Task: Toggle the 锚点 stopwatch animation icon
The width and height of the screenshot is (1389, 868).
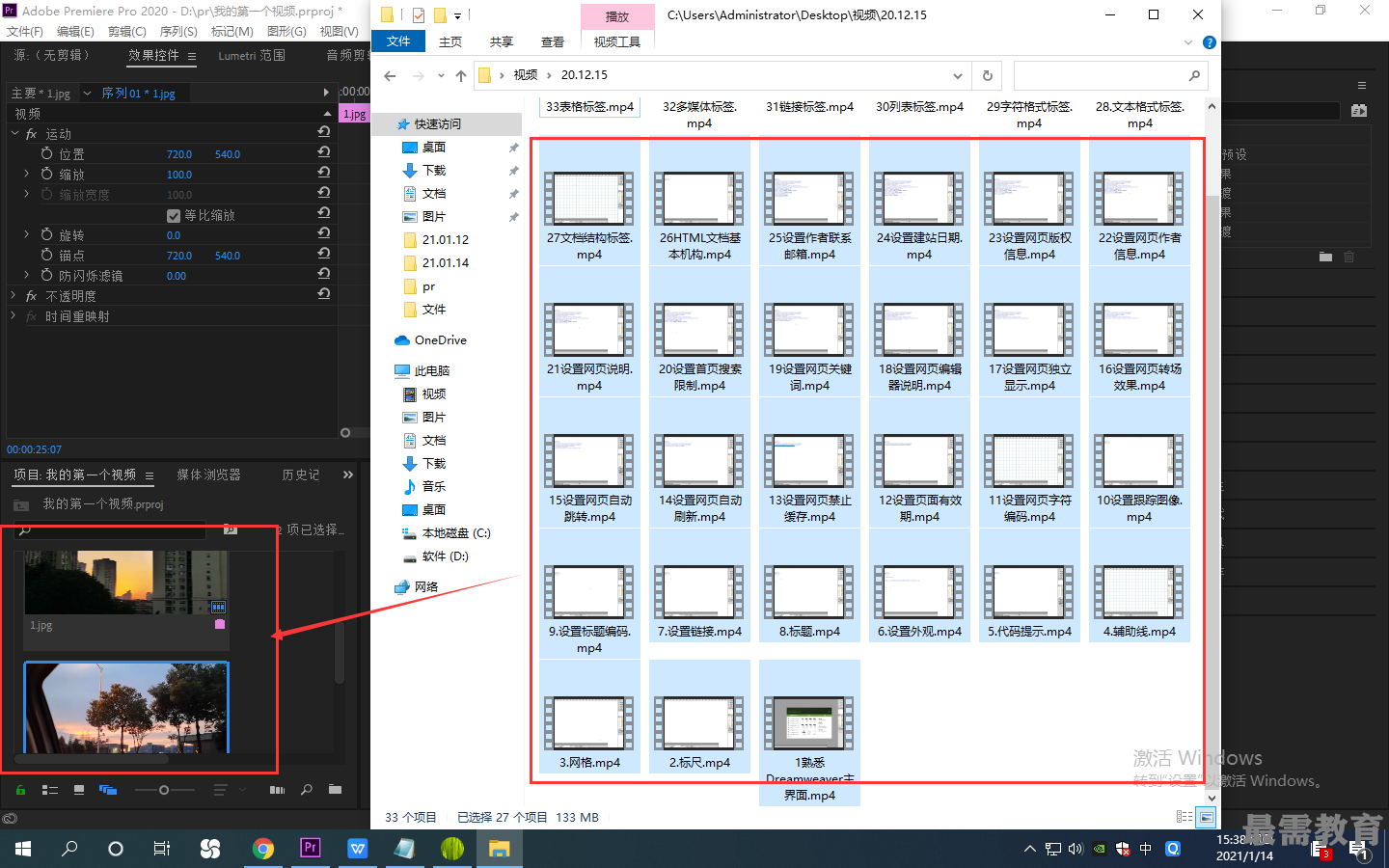Action: point(46,256)
